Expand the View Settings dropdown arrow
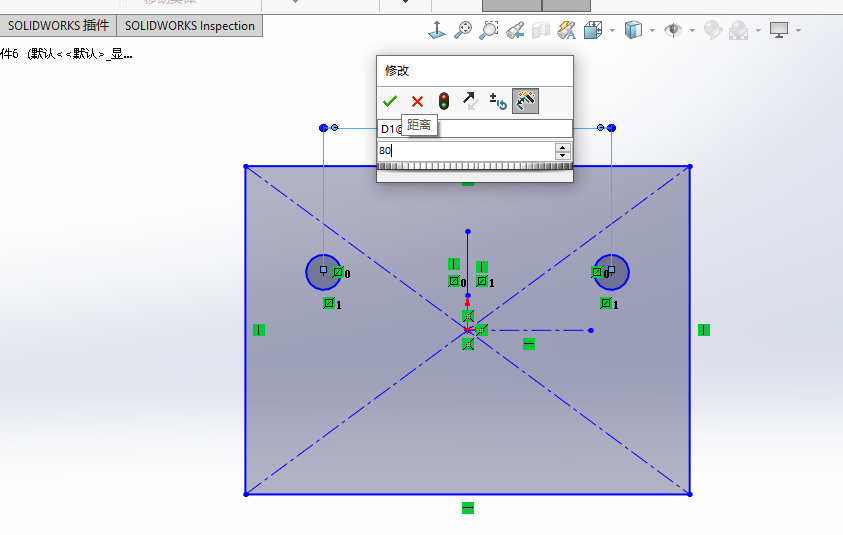Screen dimensions: 843x535 pos(798,30)
